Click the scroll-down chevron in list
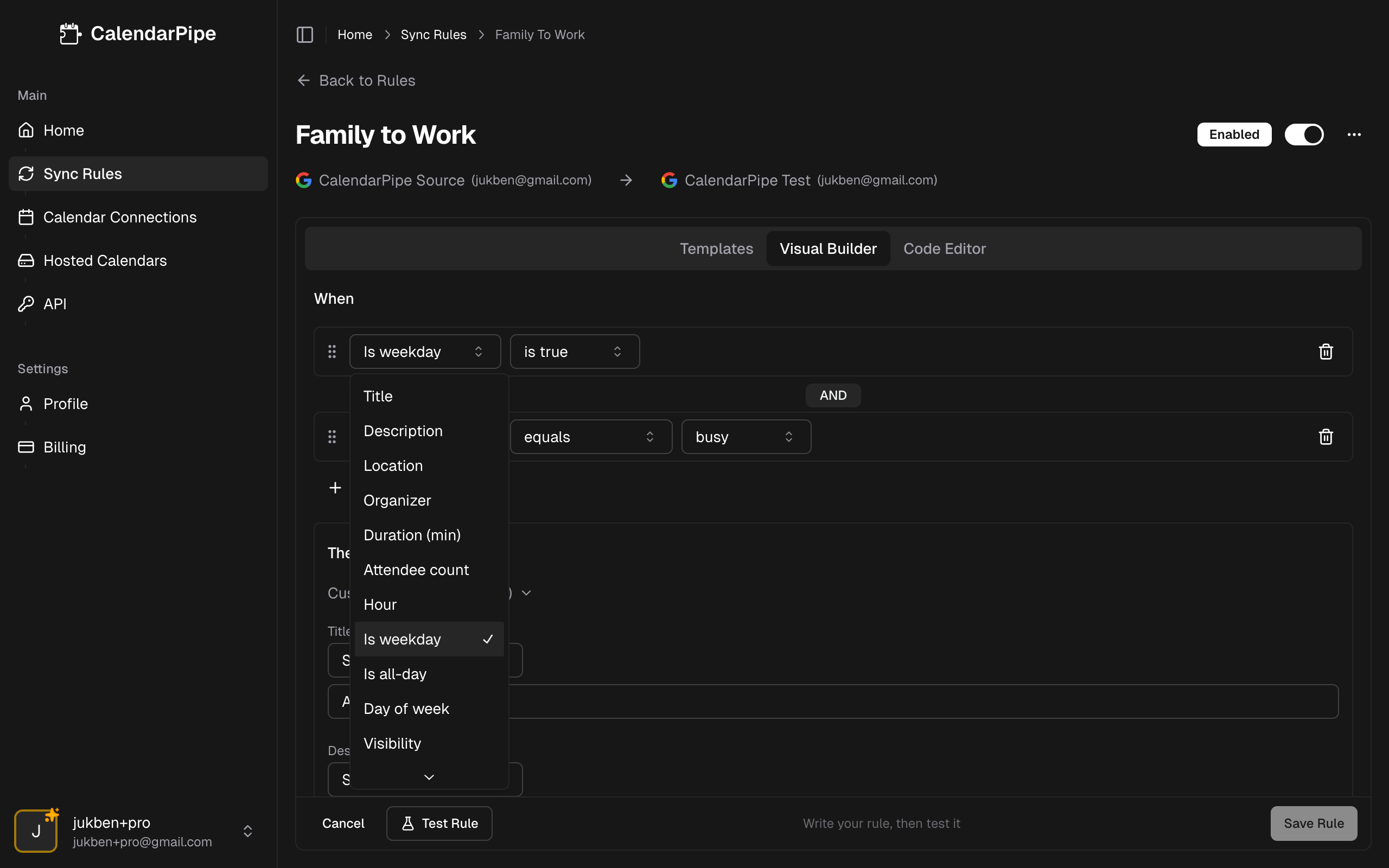The height and width of the screenshot is (868, 1389). 429,777
